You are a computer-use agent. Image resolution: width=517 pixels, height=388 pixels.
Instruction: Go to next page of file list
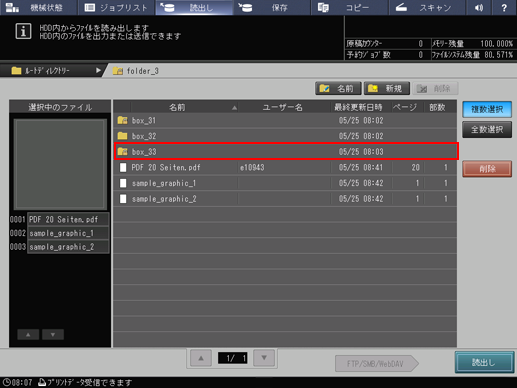pos(264,358)
